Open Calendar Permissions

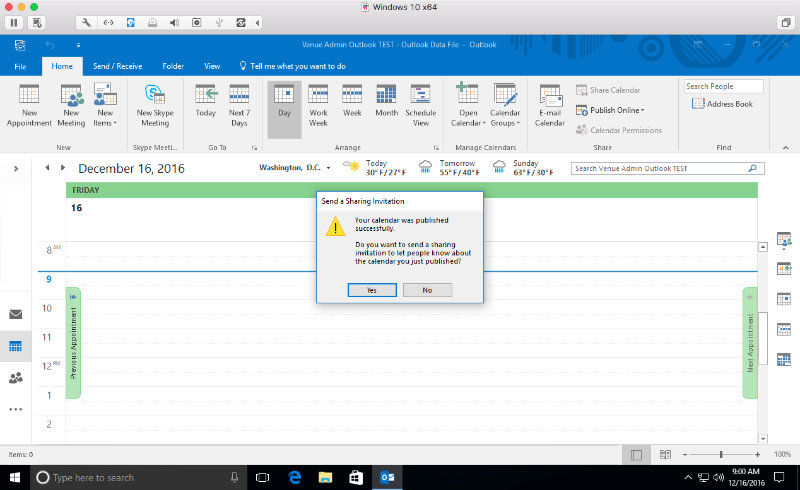[x=618, y=130]
